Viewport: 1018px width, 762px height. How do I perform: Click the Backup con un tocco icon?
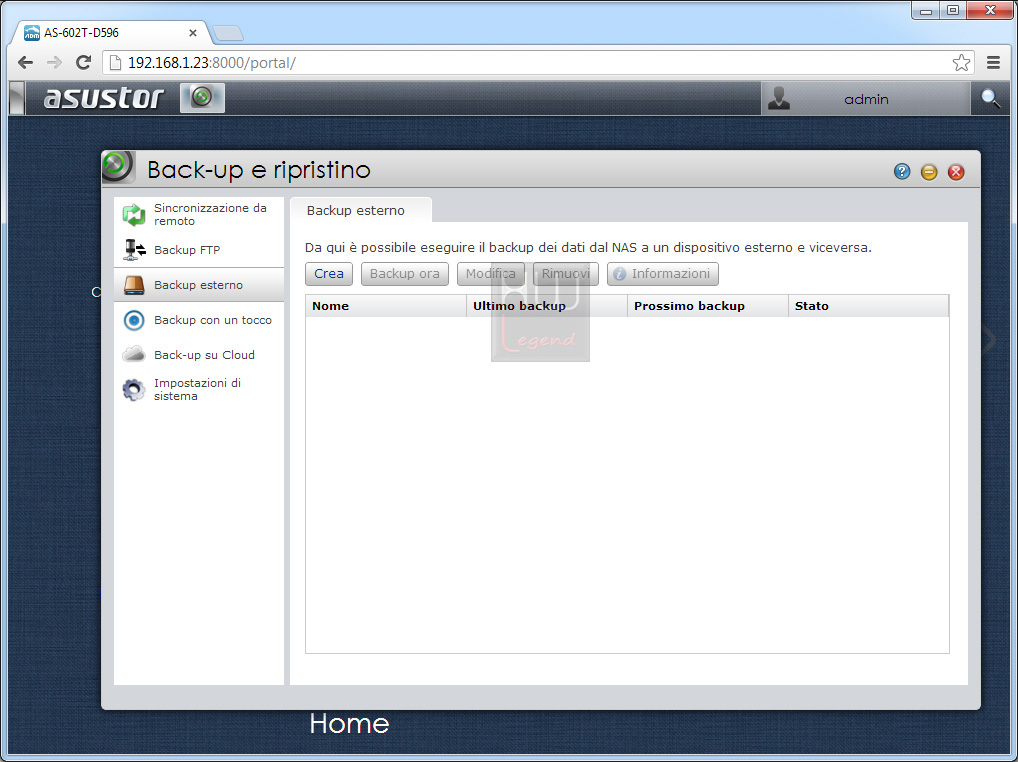(x=134, y=320)
